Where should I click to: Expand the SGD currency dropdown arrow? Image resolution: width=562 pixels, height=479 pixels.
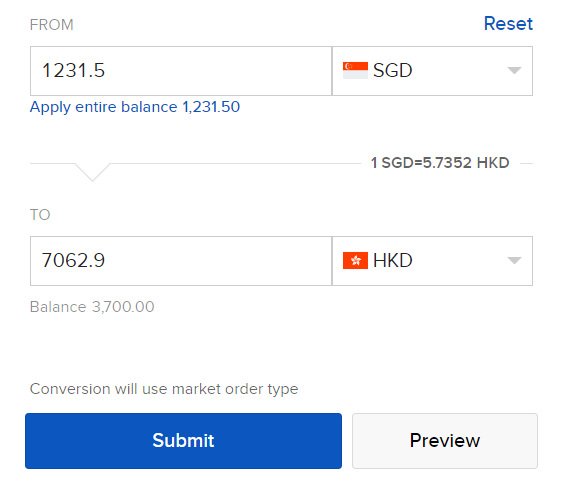click(514, 70)
